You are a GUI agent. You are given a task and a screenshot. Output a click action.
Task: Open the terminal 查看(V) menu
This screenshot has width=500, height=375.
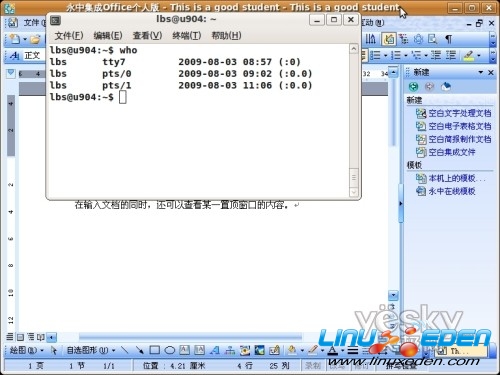(x=147, y=35)
